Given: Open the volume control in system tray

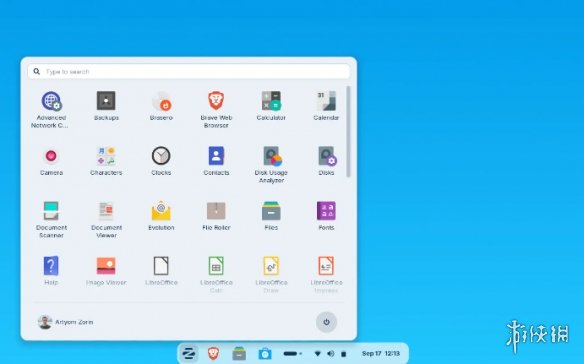Looking at the screenshot, I should coord(330,354).
